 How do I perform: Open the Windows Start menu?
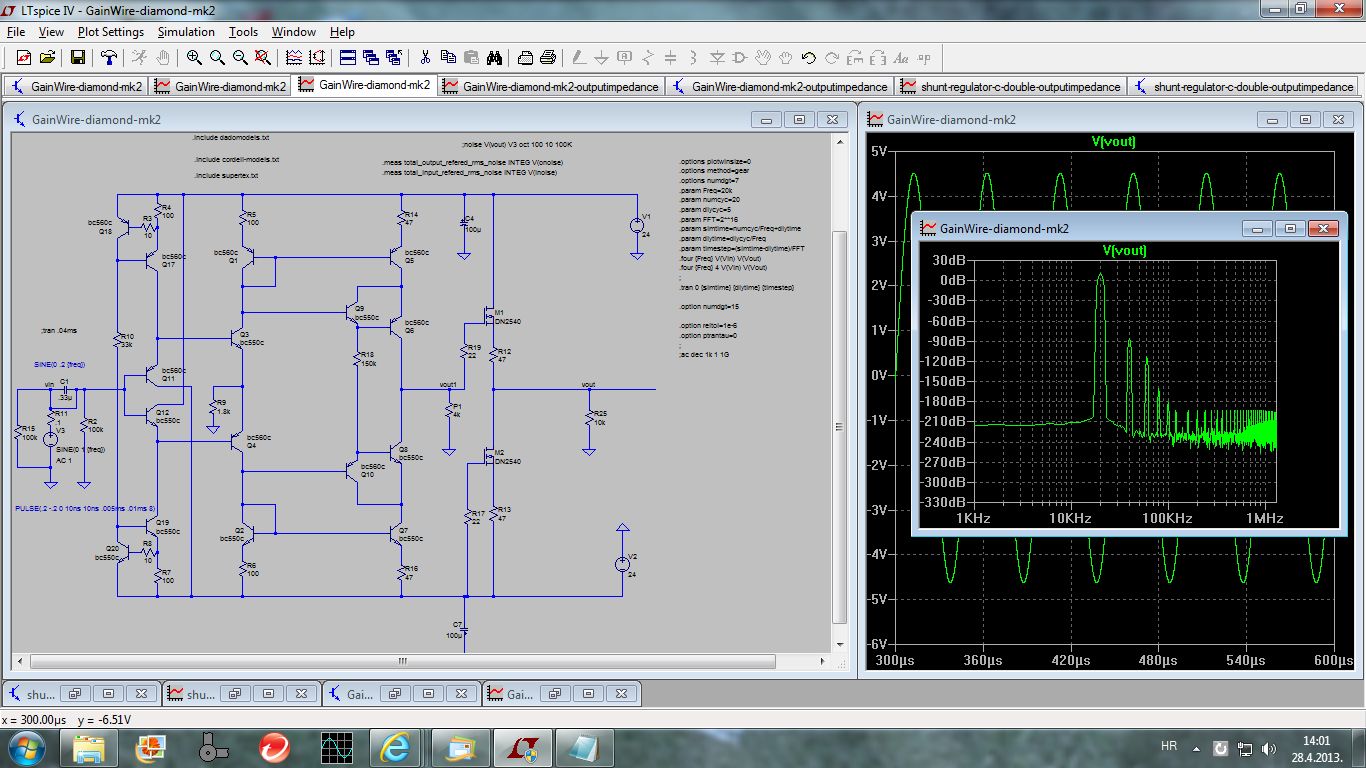coord(25,746)
